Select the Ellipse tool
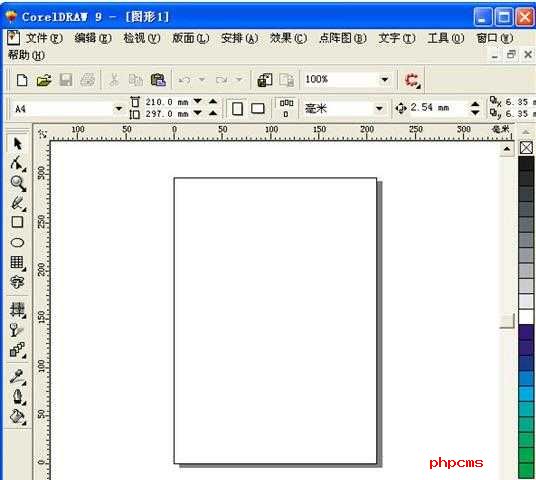Viewport: 536px width, 480px height. tap(17, 243)
